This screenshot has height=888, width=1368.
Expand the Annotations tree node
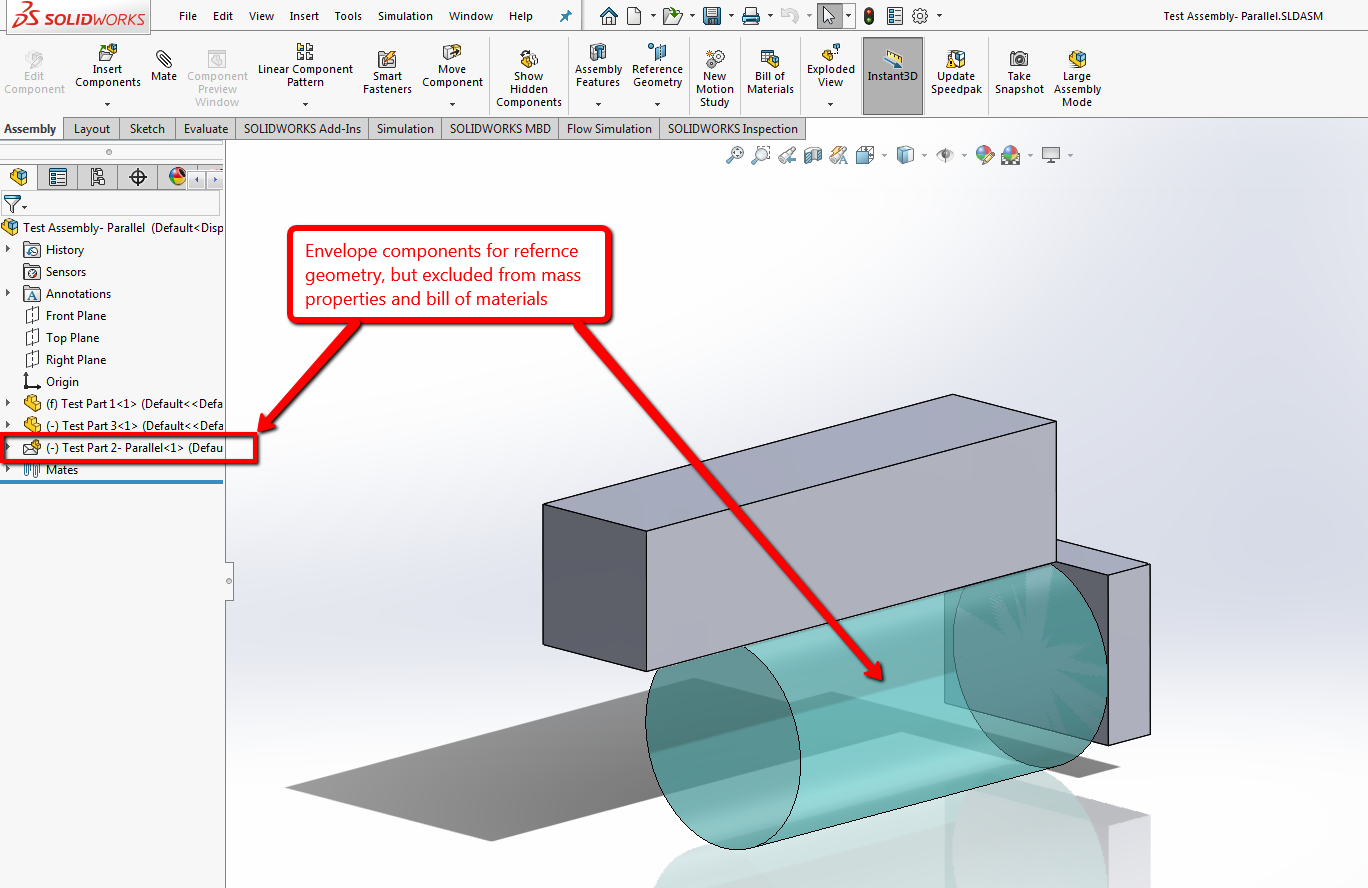point(8,294)
